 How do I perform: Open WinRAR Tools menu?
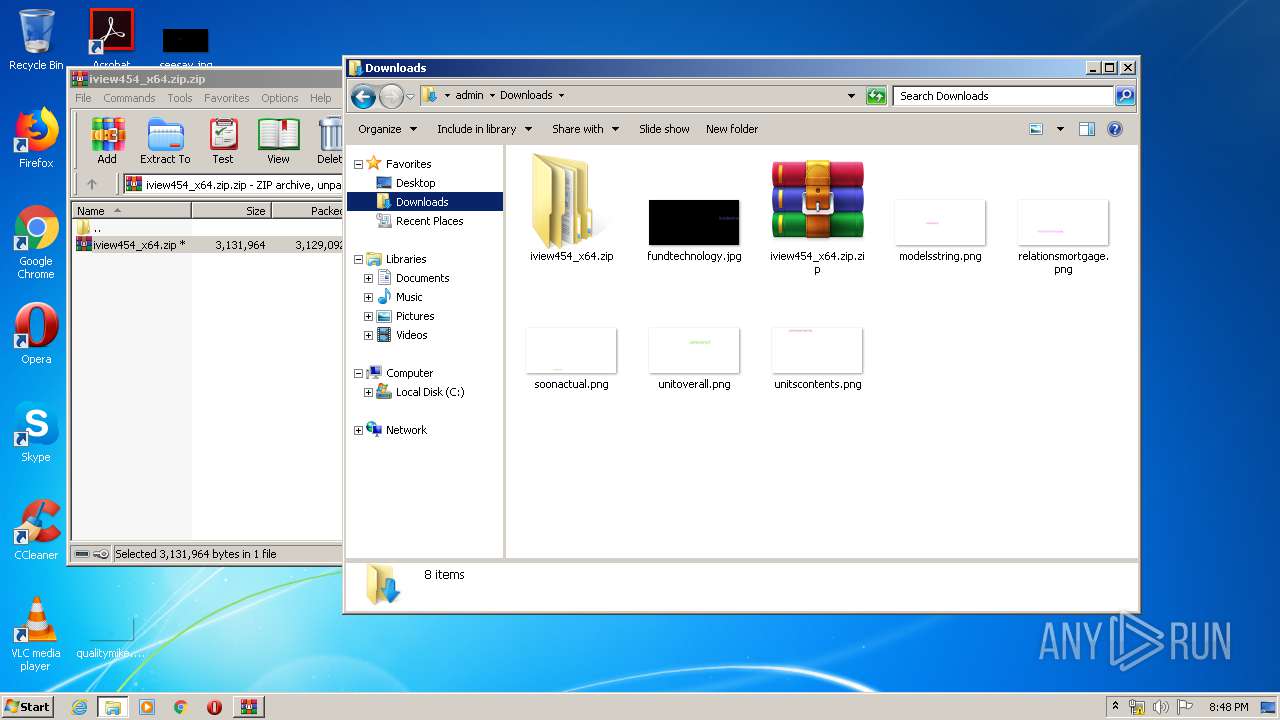pos(180,98)
